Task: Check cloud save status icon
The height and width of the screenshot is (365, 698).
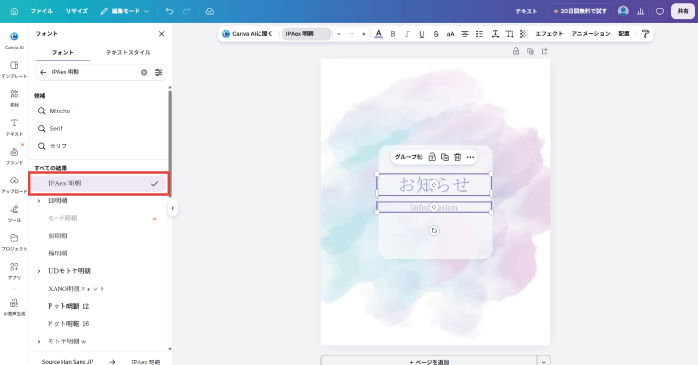Action: click(210, 11)
